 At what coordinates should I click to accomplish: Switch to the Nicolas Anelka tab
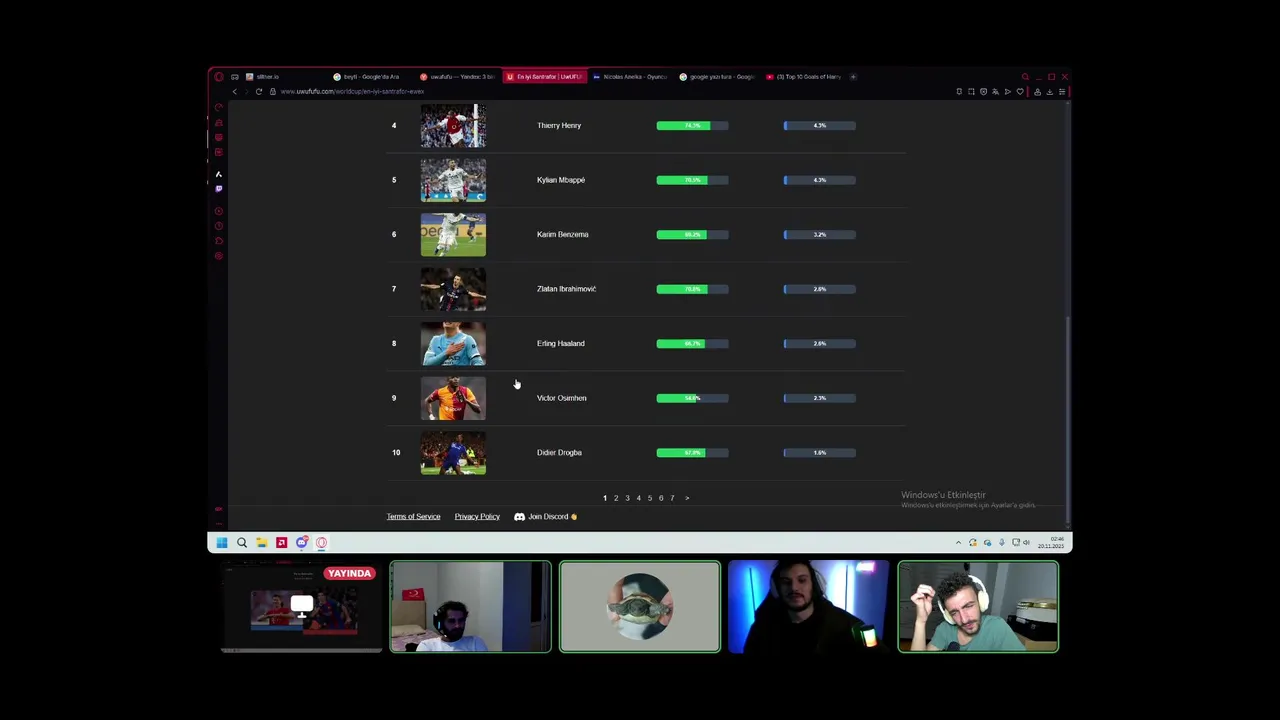coord(632,77)
